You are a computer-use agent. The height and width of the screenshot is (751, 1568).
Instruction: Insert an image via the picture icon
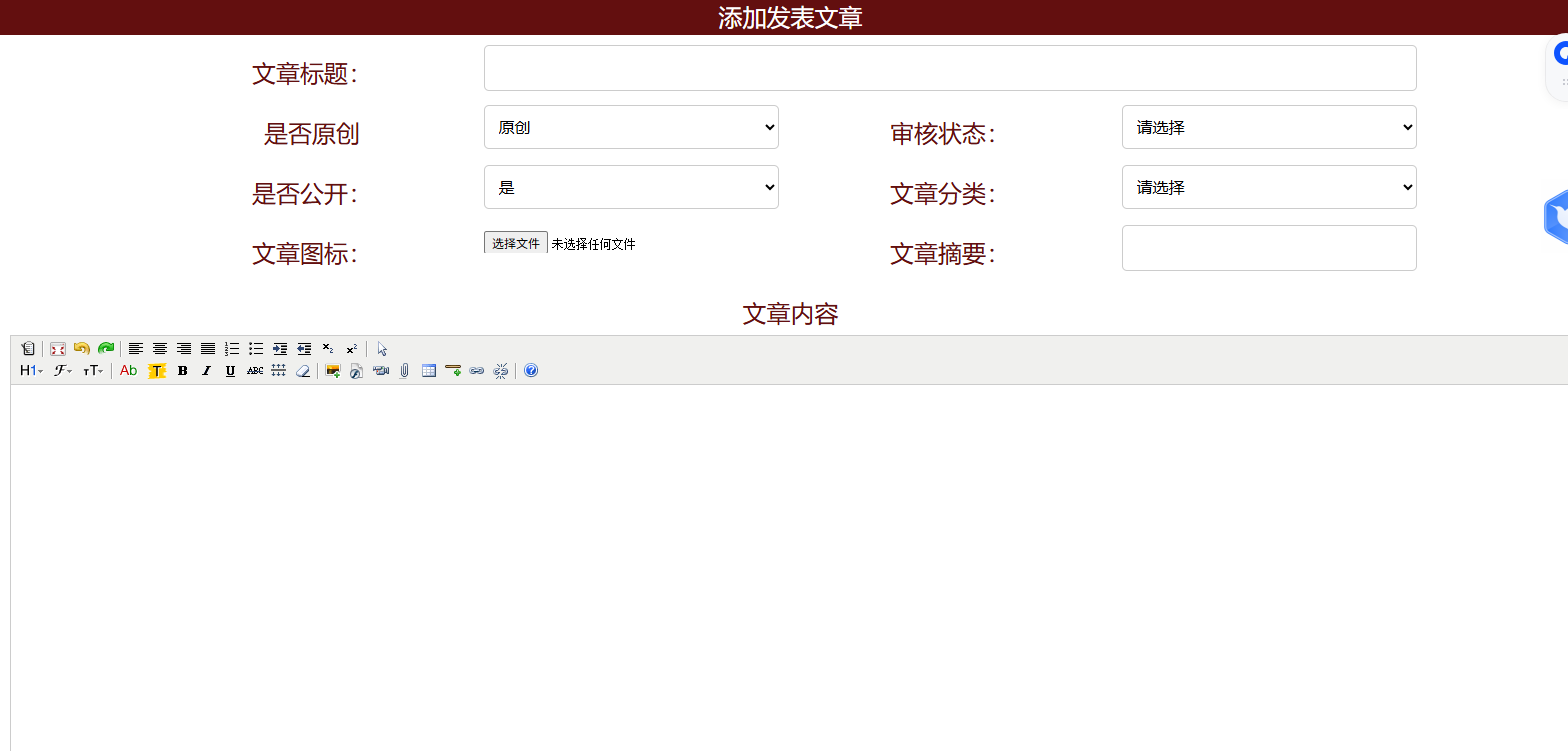coord(333,371)
